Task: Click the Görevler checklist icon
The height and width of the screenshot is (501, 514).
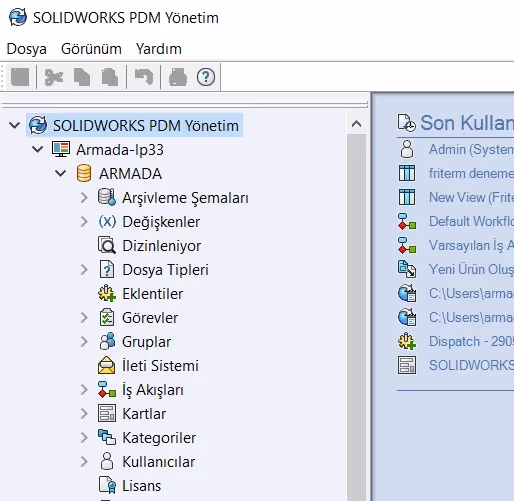Action: (x=107, y=317)
